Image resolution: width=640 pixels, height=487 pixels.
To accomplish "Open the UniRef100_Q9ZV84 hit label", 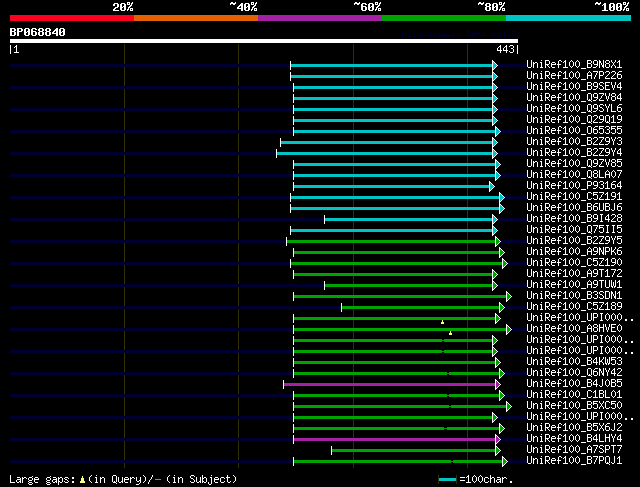I will click(x=574, y=97).
